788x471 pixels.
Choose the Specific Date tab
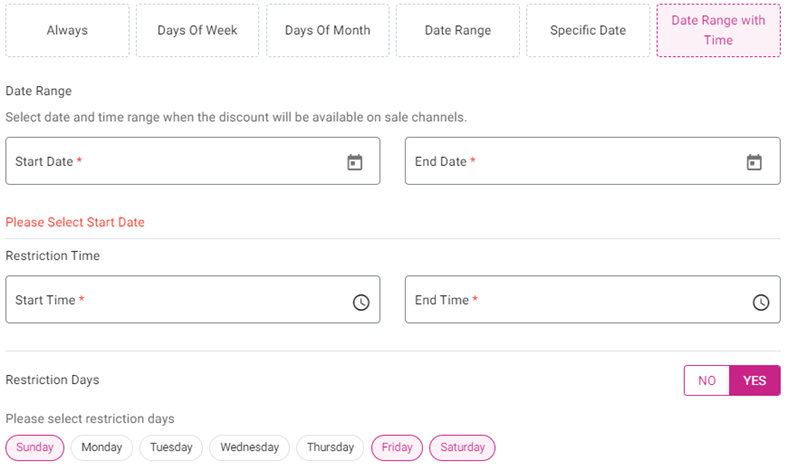[x=588, y=31]
